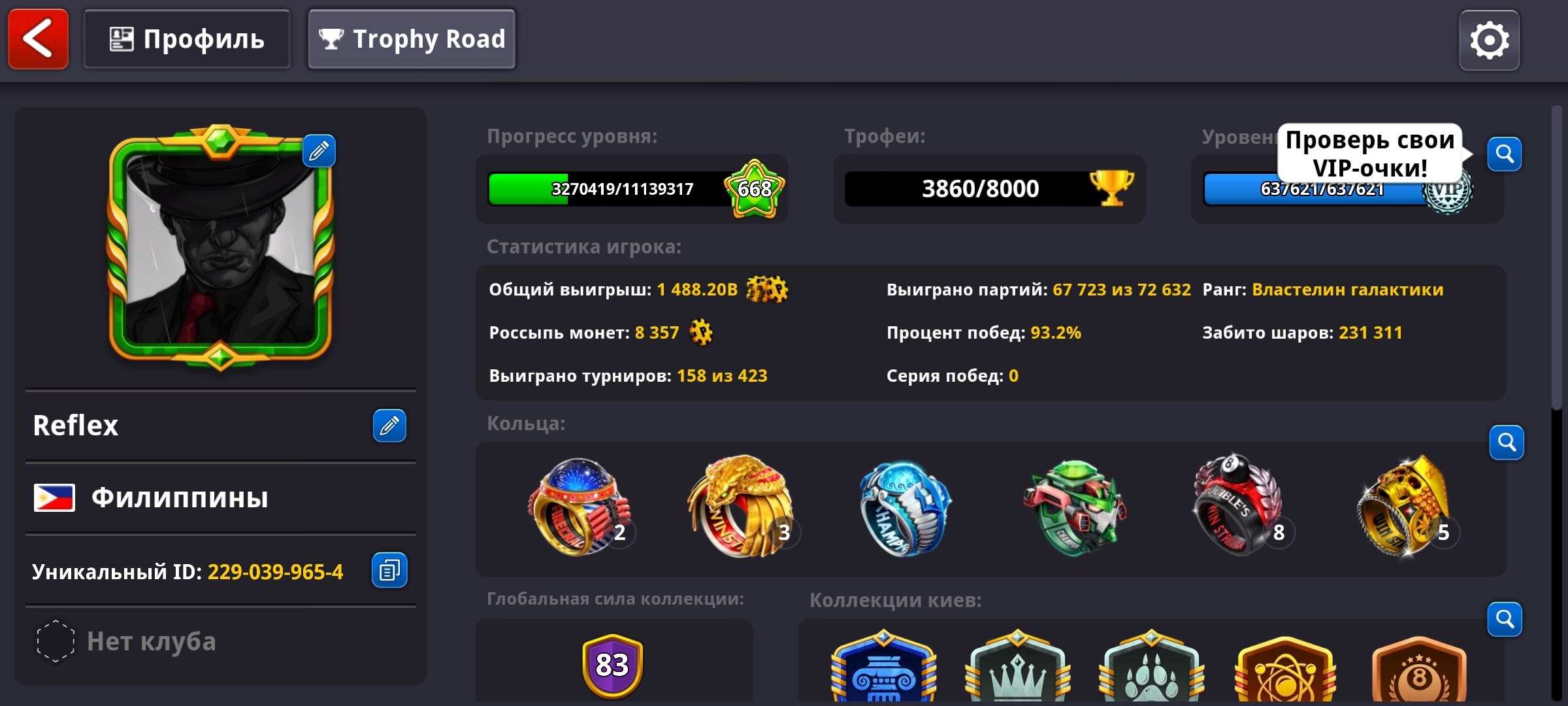Edit the Reflex username pencil icon
The height and width of the screenshot is (706, 1568).
pos(389,426)
